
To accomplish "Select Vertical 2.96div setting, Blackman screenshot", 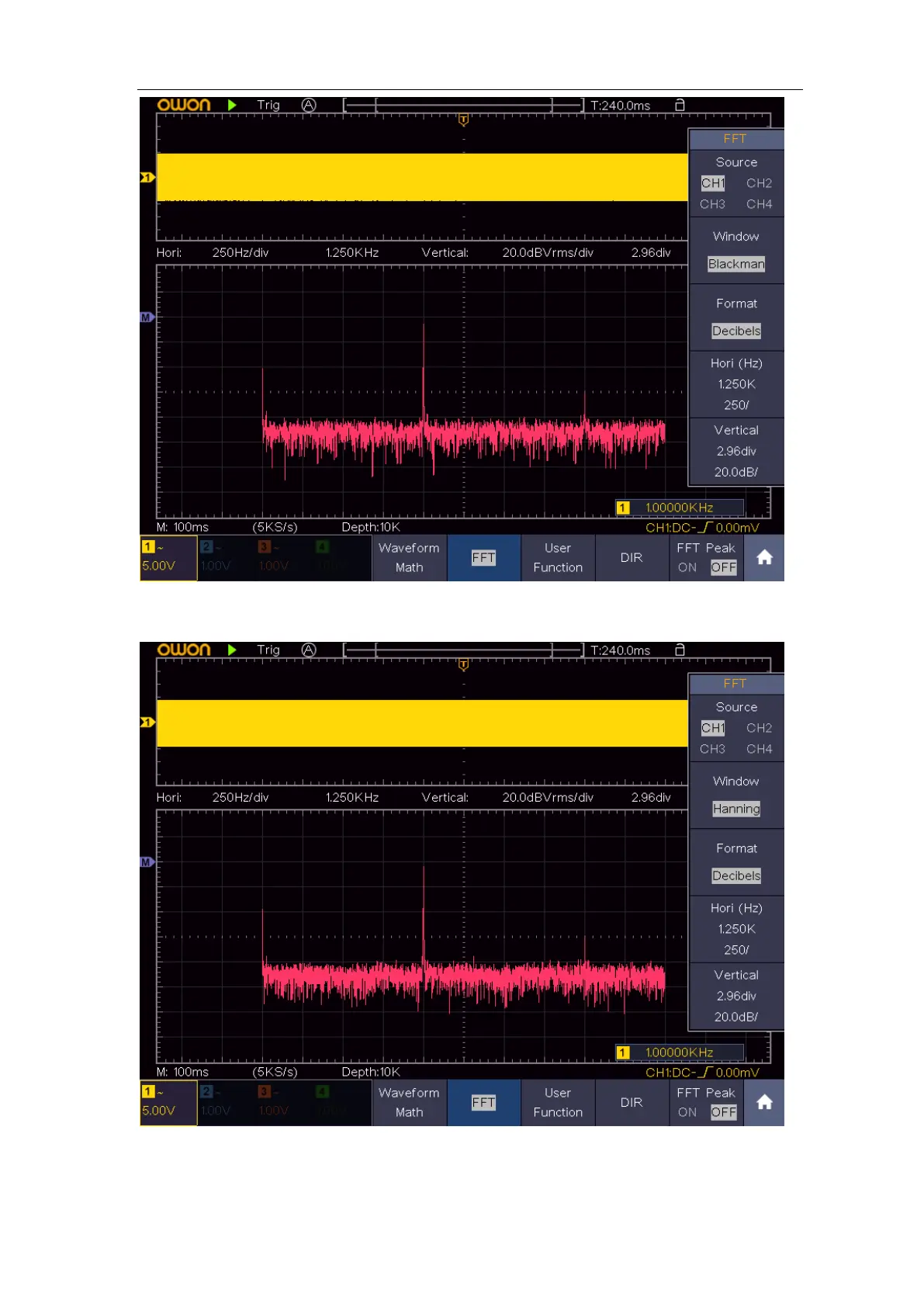I will point(736,451).
